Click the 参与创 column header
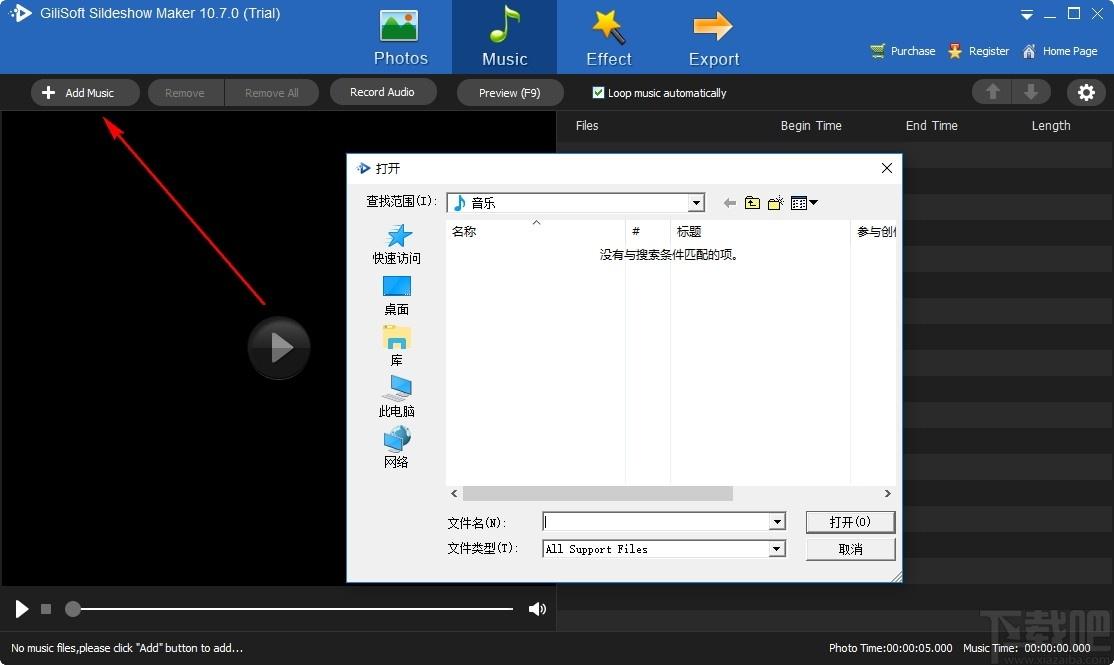The image size is (1114, 665). coord(874,232)
